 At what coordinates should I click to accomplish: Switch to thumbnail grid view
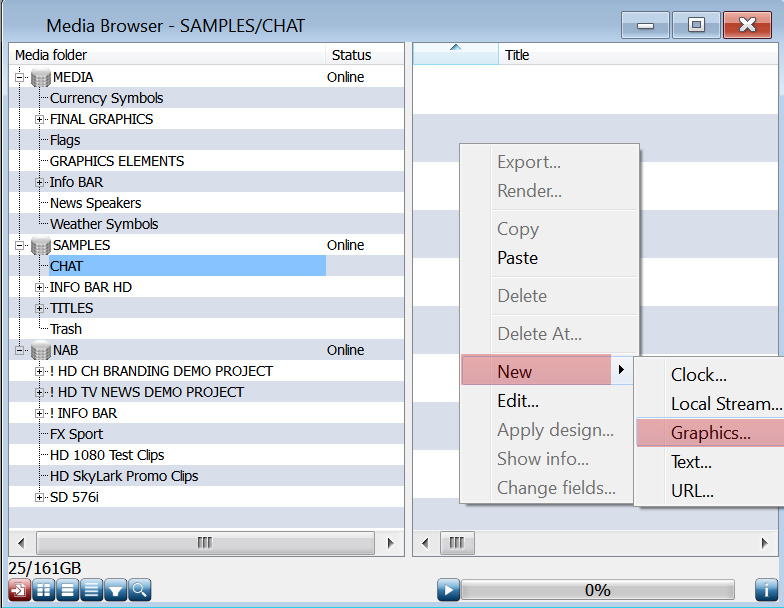pyautogui.click(x=44, y=590)
